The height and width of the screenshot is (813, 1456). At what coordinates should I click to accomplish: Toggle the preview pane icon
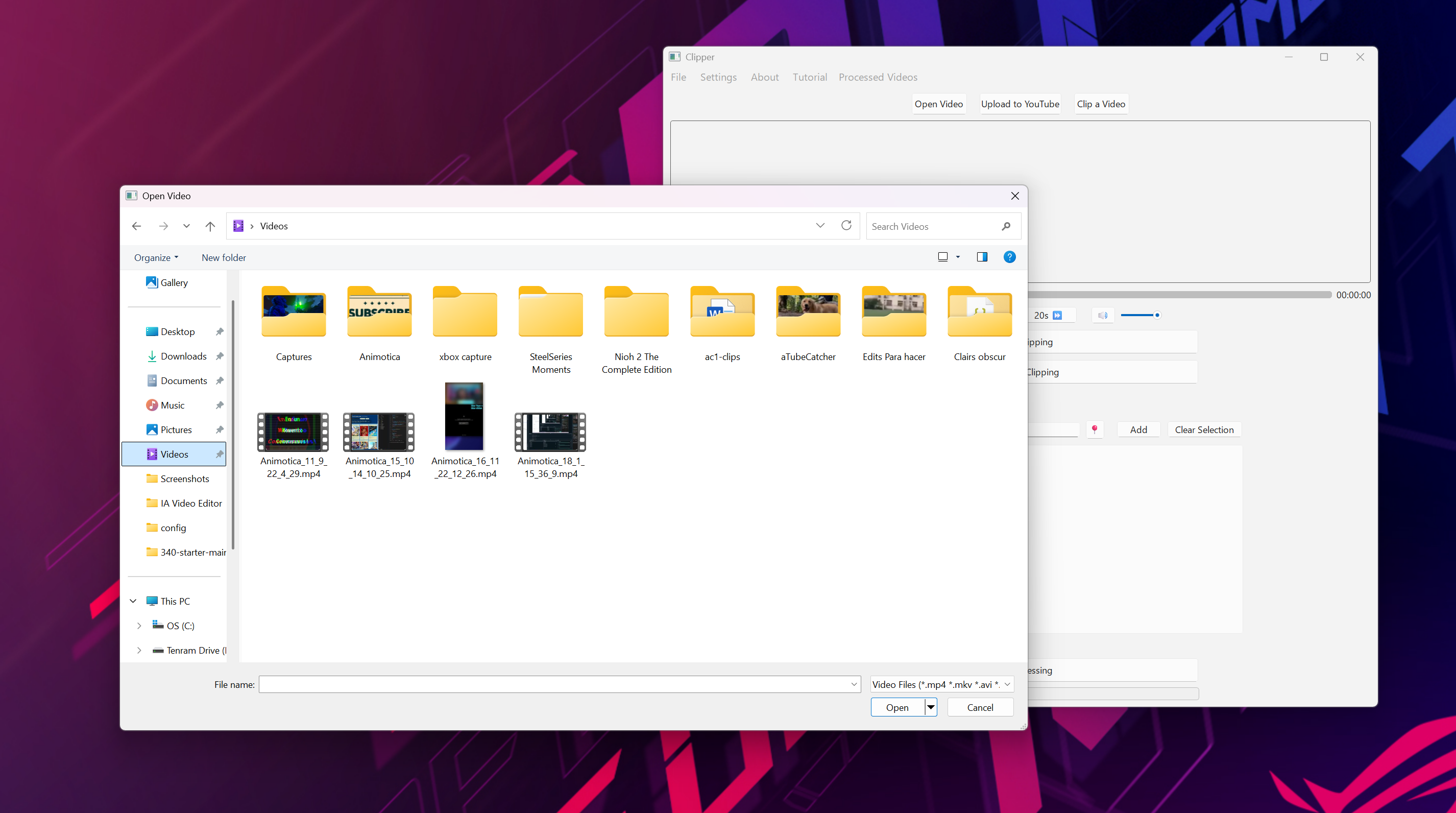pyautogui.click(x=982, y=257)
